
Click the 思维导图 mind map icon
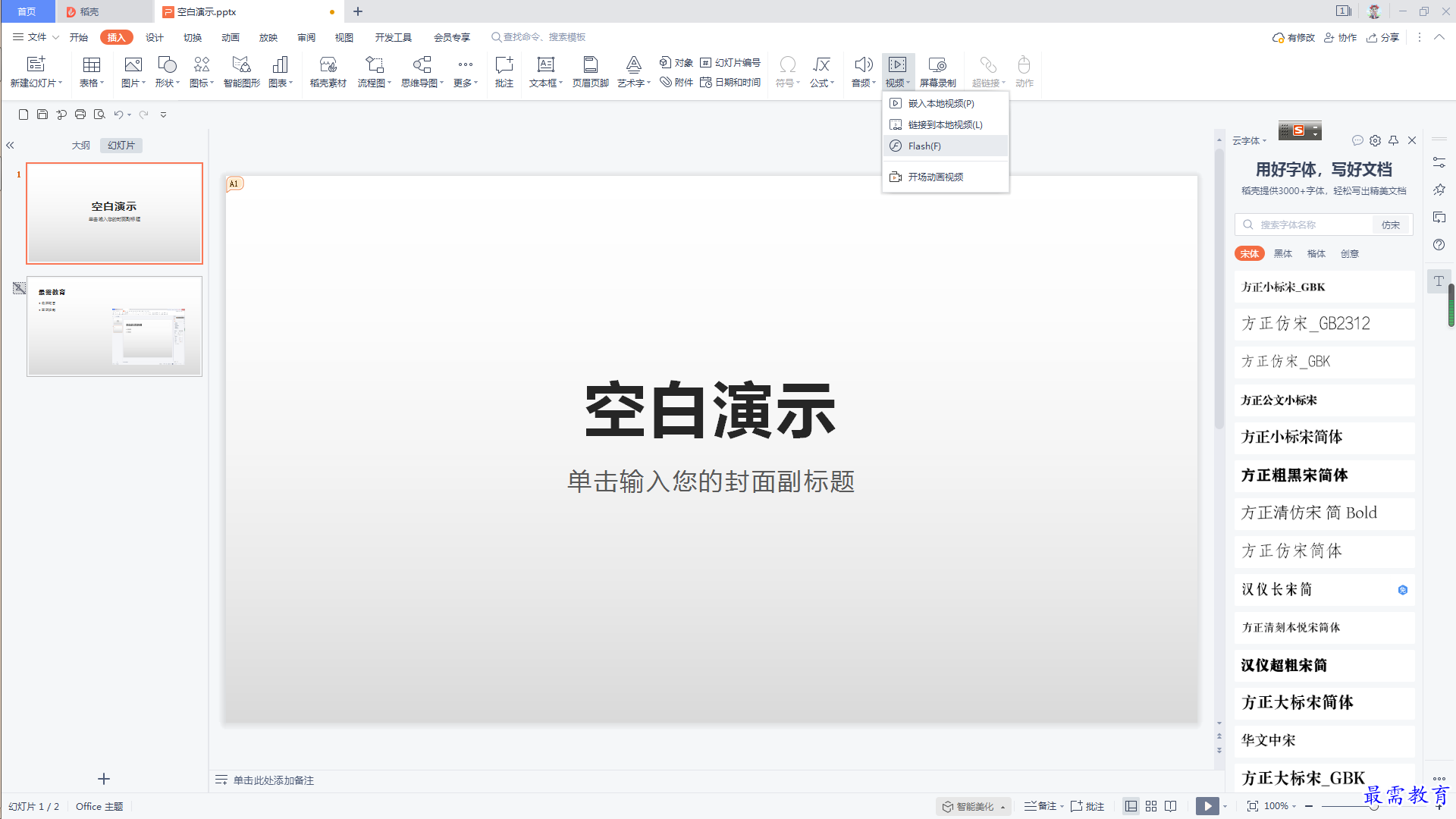[x=422, y=64]
